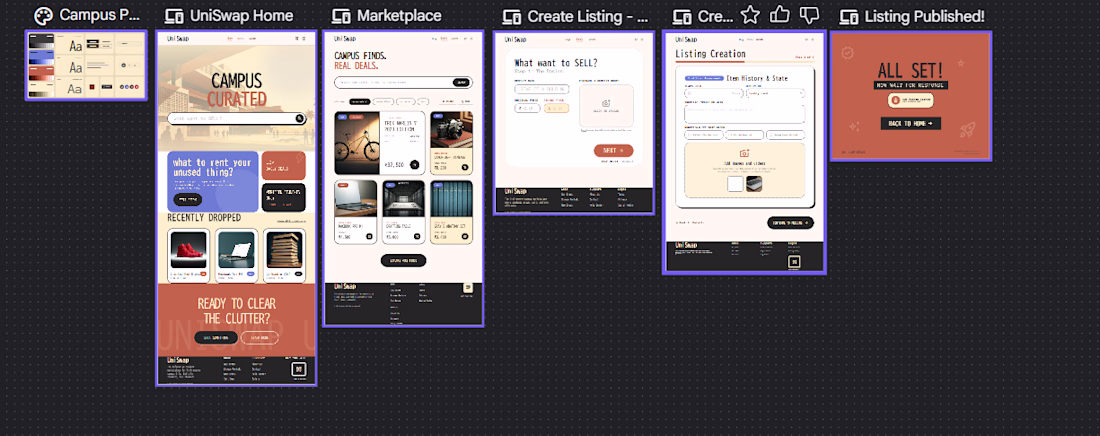Click the black-to-white gradient swatch in palette frame
Viewport: 1100px width, 436px height.
43,41
